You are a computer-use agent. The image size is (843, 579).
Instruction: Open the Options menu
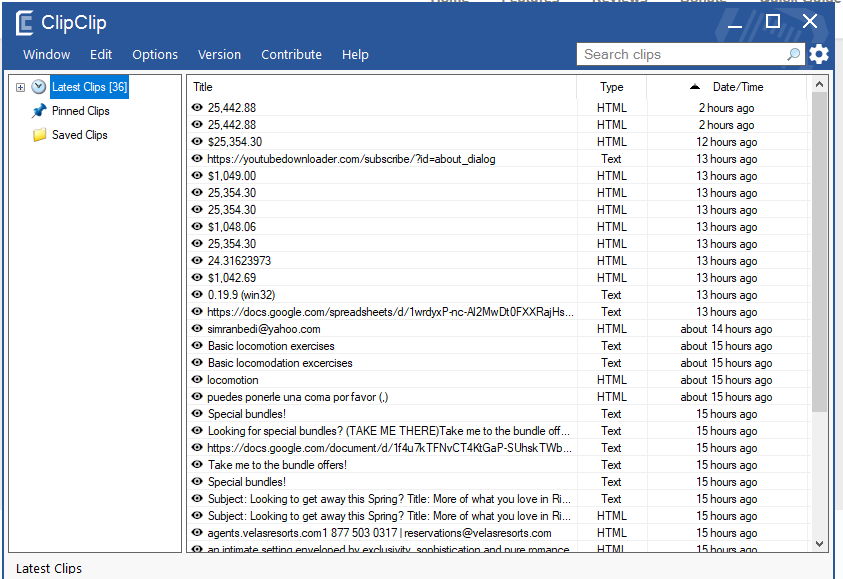[155, 54]
